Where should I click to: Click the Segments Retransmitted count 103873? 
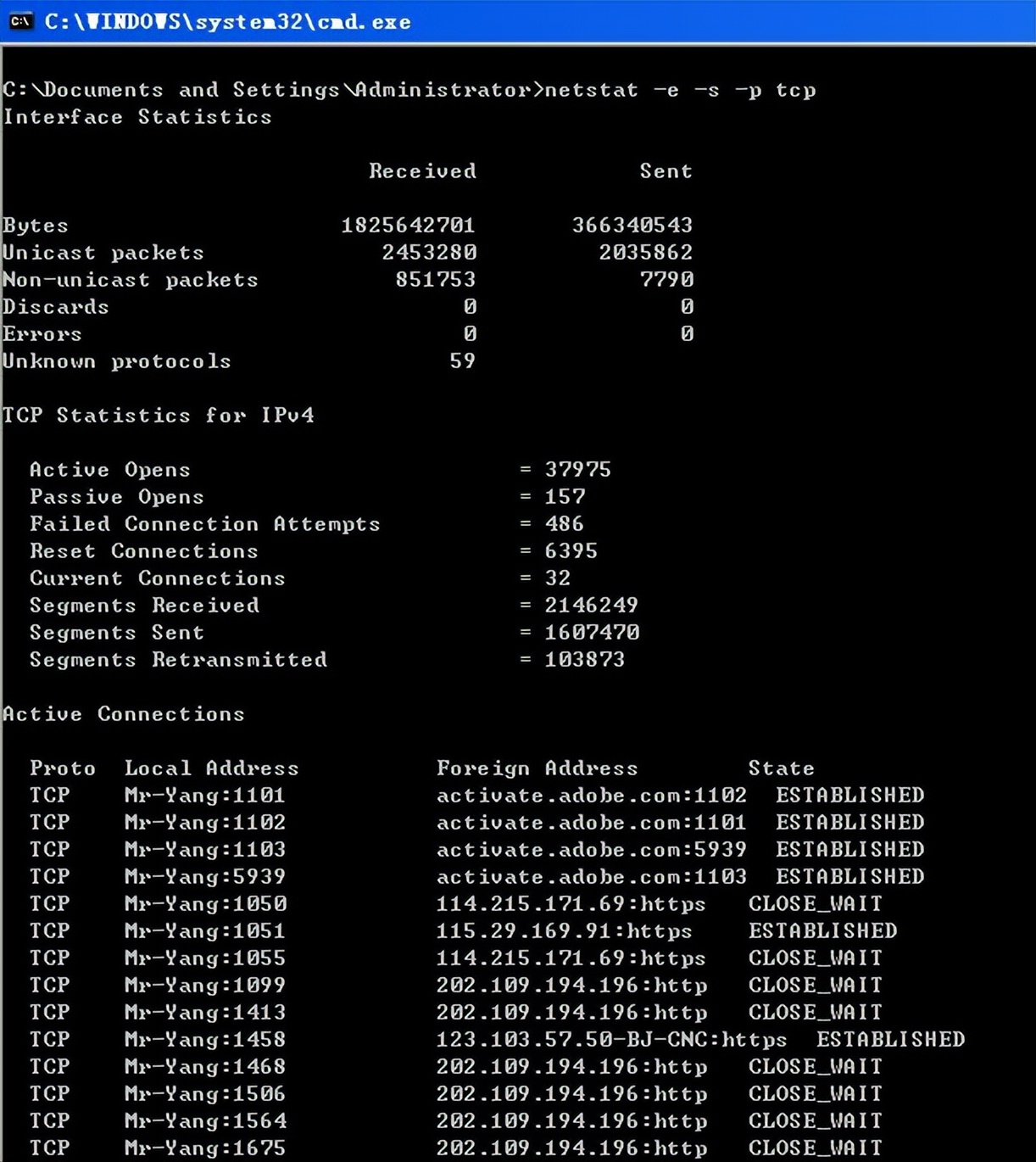coord(585,659)
